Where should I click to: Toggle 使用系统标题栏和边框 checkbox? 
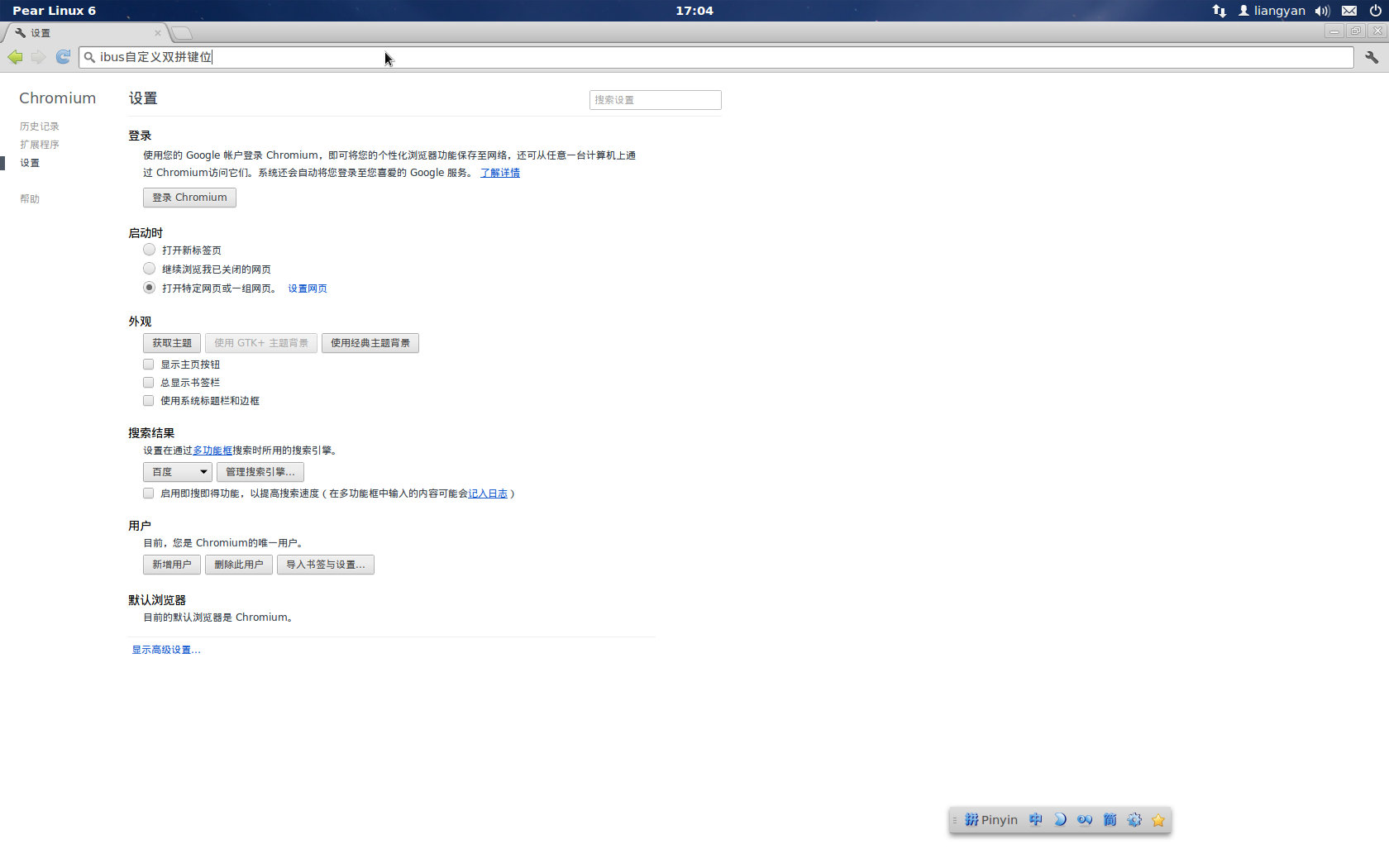tap(149, 401)
